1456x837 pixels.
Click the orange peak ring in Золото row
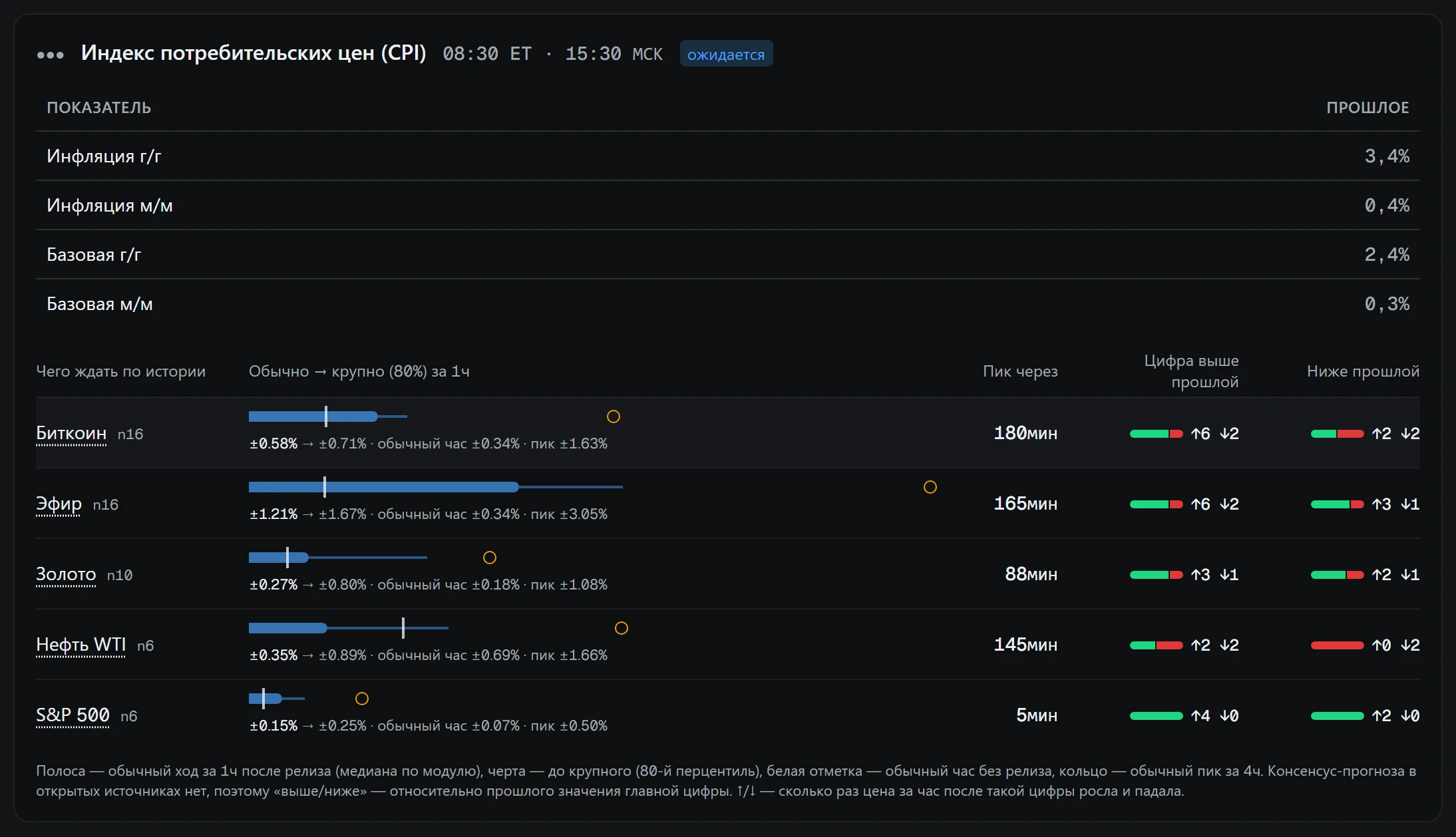click(x=490, y=558)
